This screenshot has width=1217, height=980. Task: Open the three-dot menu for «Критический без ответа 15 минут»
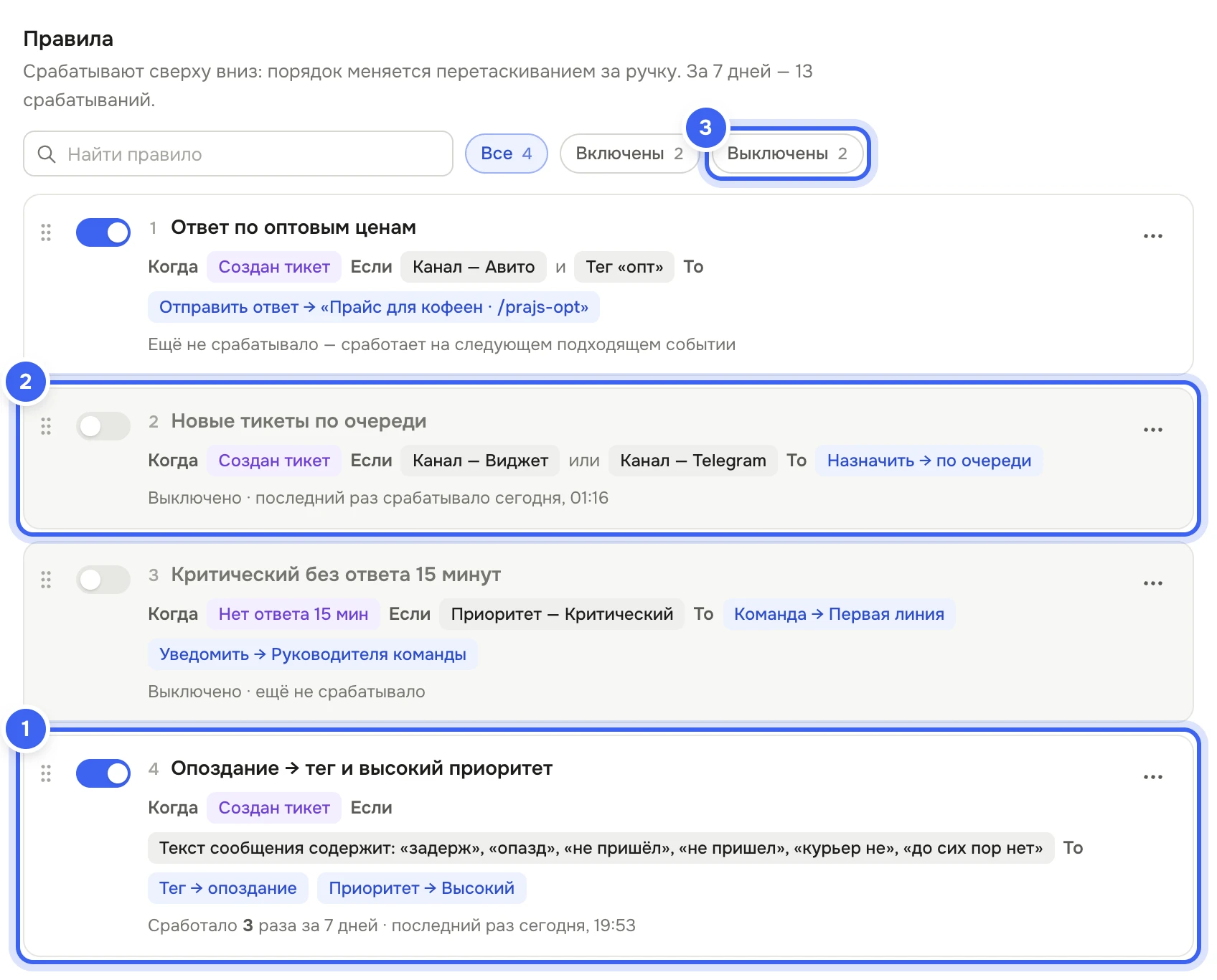[1152, 583]
